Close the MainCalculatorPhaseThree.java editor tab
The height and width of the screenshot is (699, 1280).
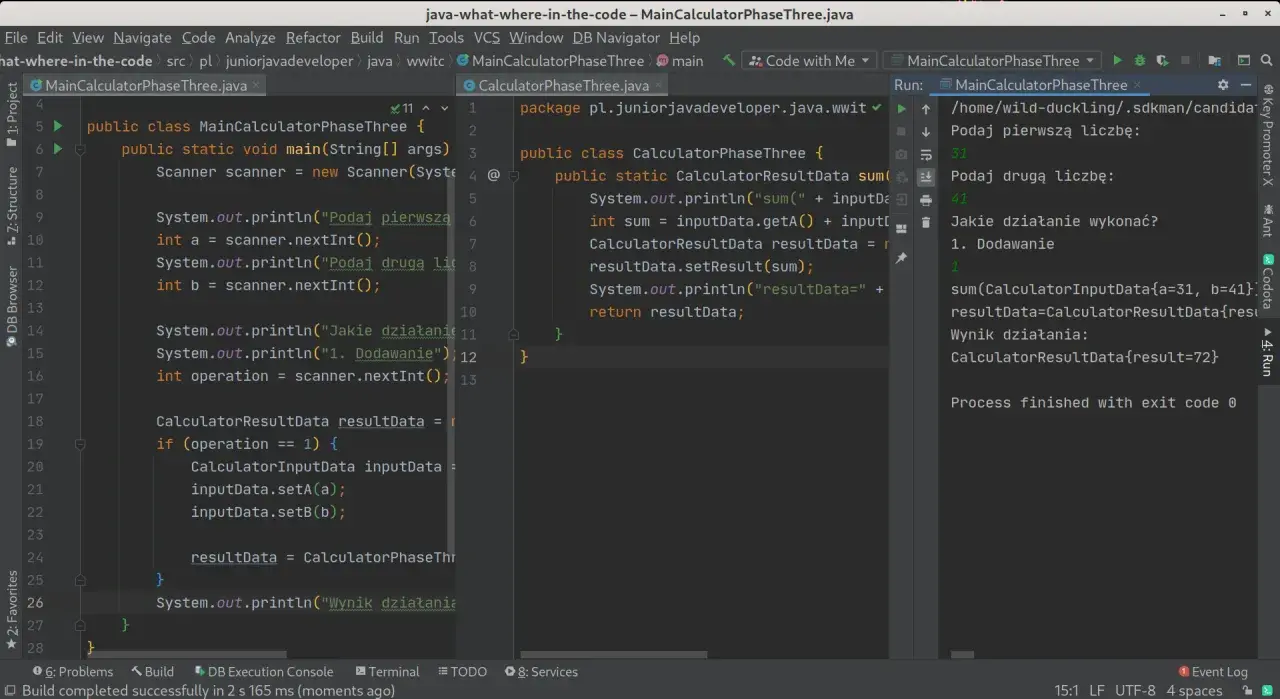[x=256, y=85]
